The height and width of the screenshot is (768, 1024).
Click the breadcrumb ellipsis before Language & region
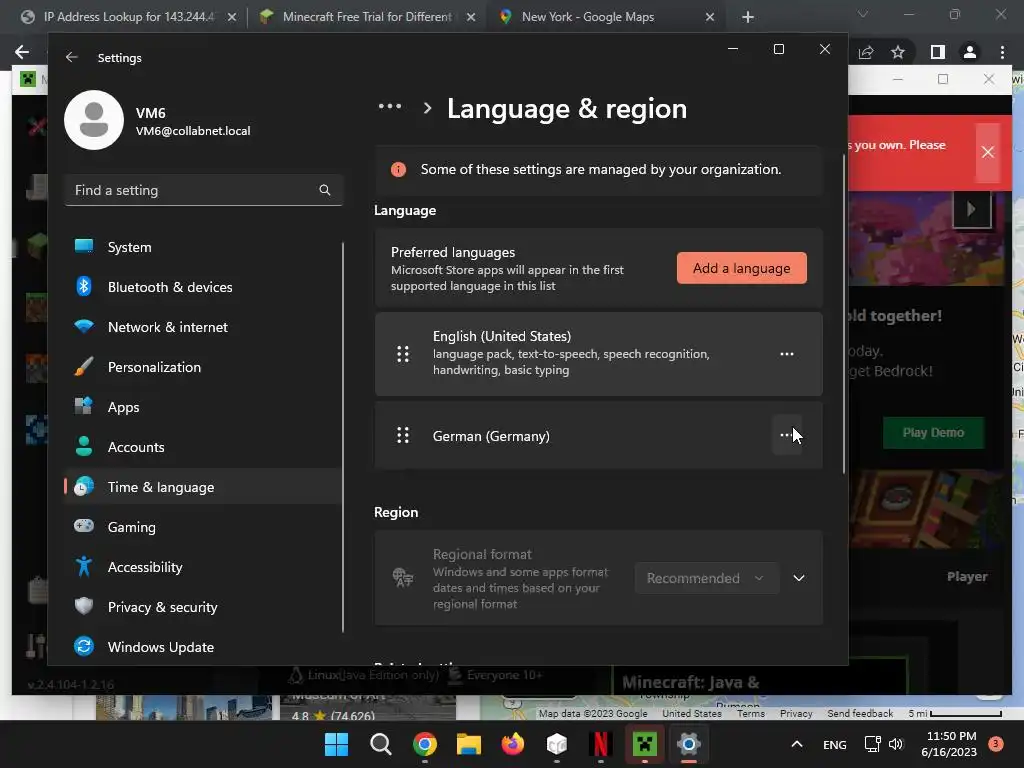click(390, 108)
